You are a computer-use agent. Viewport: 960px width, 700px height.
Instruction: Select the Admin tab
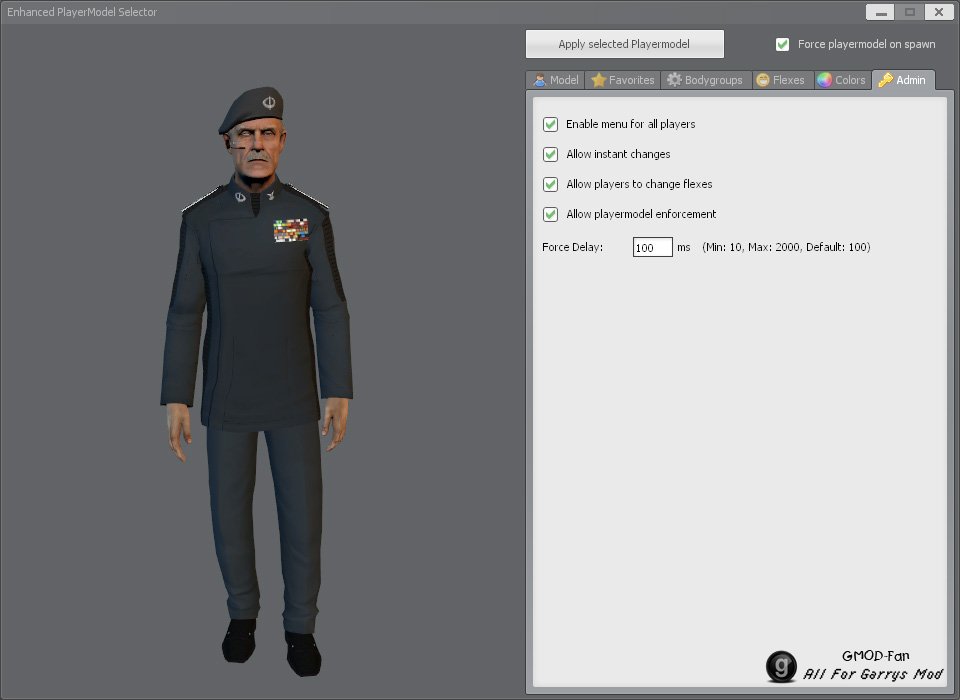point(903,80)
